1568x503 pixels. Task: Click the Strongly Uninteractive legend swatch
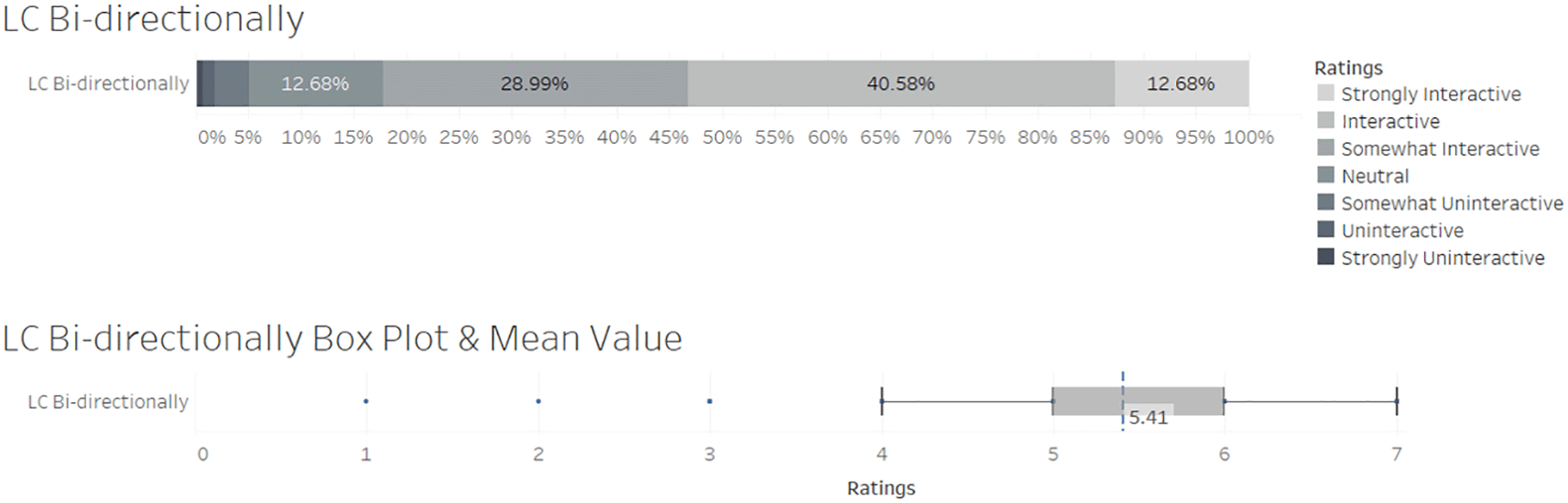pos(1325,257)
